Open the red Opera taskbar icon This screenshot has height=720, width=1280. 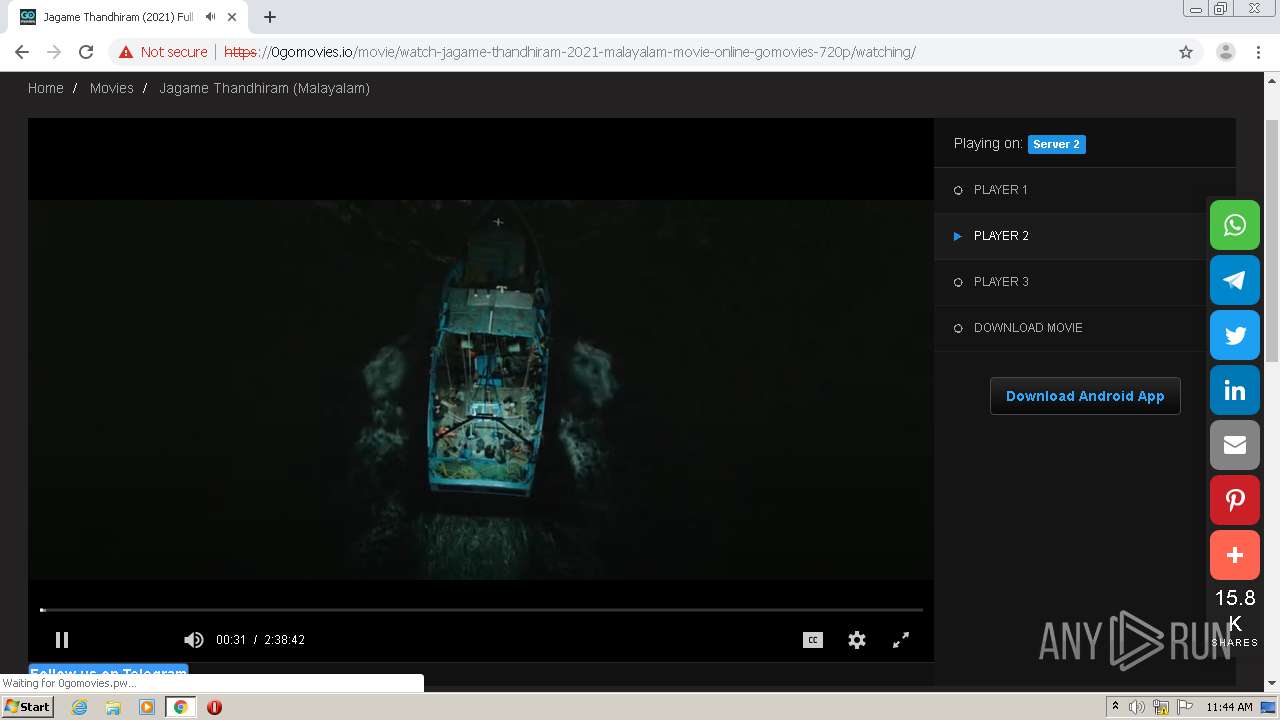[214, 707]
